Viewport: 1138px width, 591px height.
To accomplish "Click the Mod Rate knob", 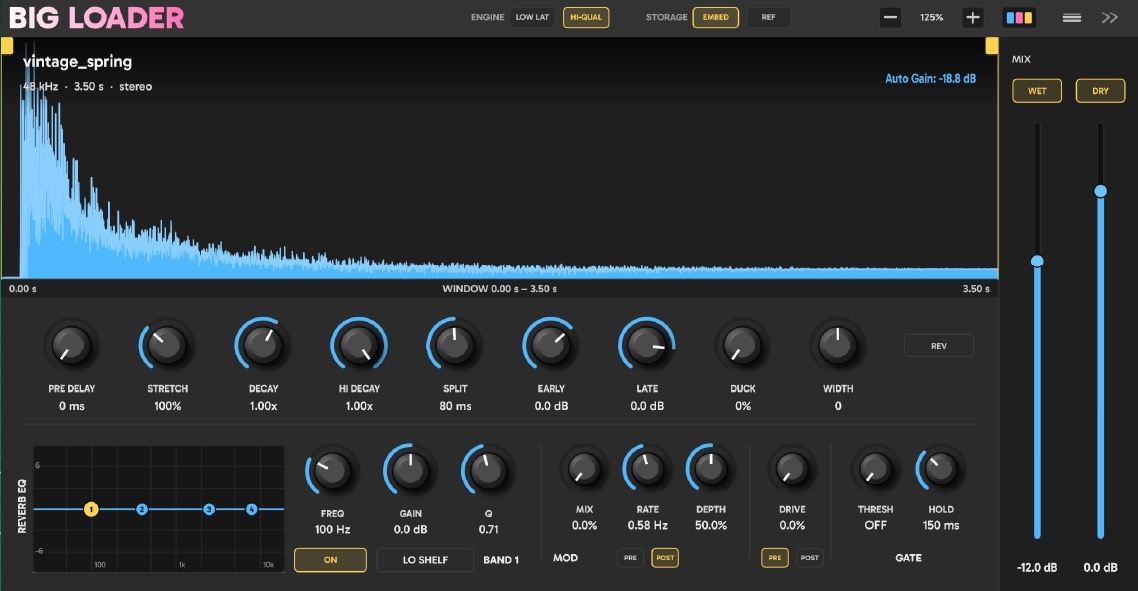I will [x=647, y=468].
